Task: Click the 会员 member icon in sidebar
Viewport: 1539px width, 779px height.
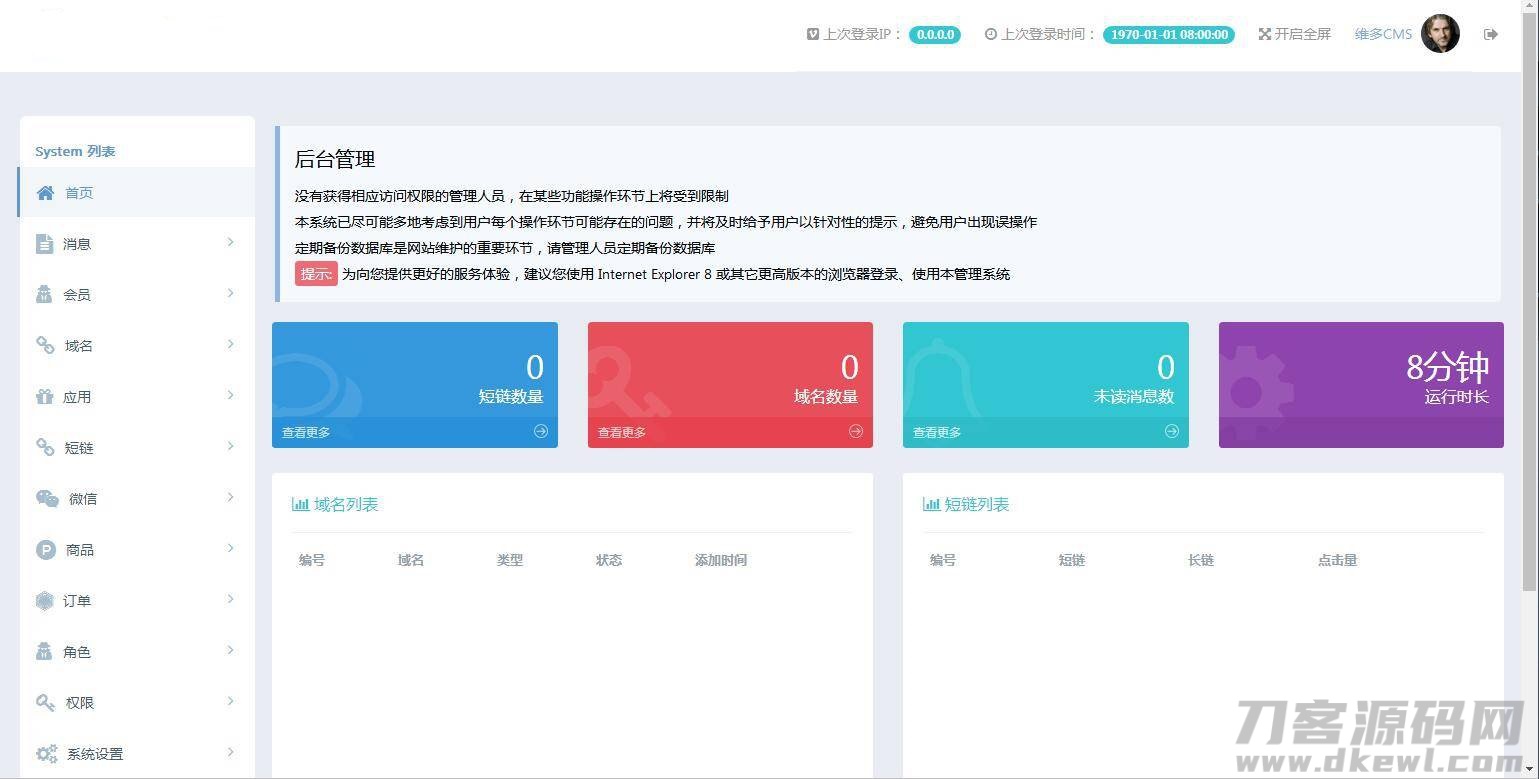Action: [x=45, y=294]
